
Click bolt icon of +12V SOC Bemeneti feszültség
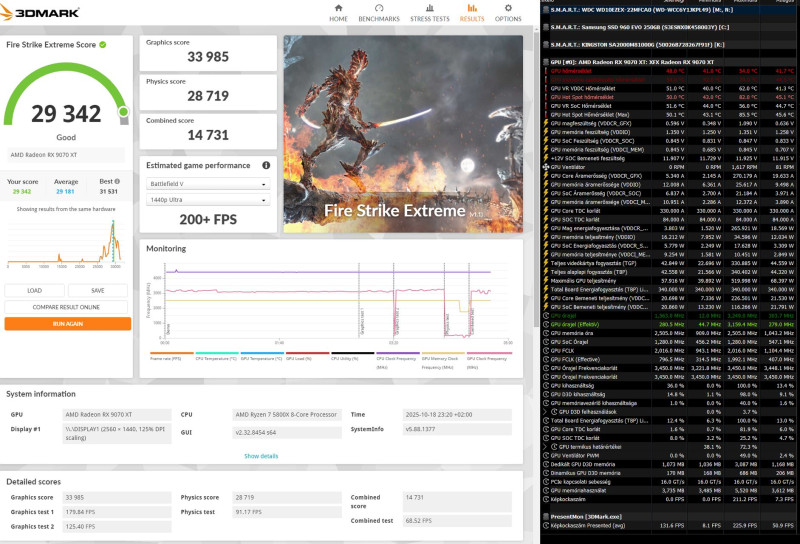(545, 158)
